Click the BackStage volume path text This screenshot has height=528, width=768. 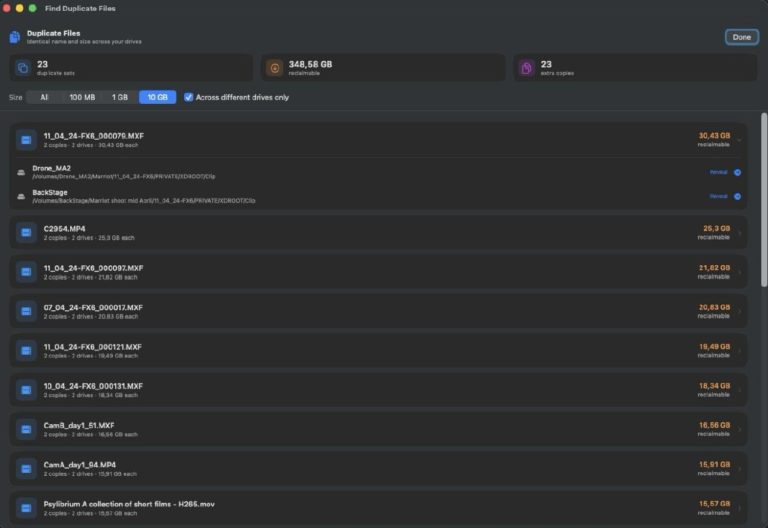point(144,201)
